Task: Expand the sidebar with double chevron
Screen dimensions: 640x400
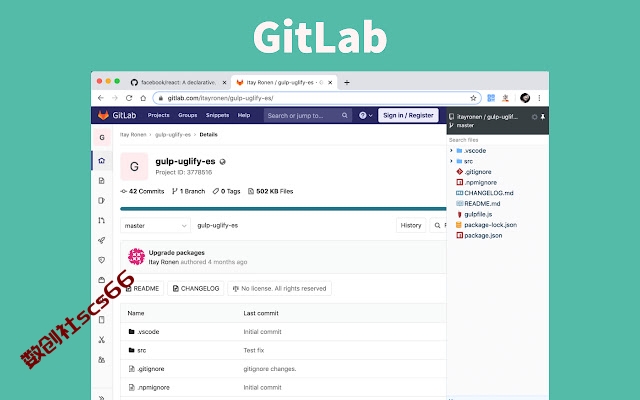Action: (102, 397)
